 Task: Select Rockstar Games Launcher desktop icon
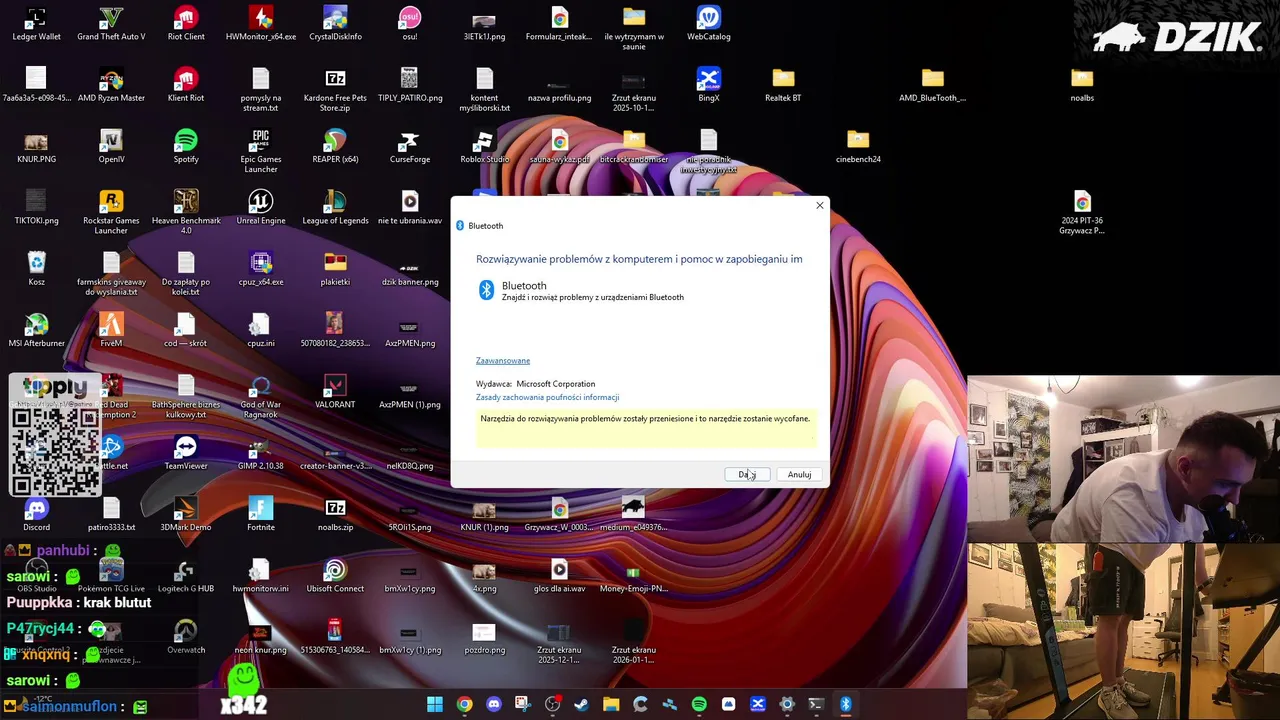coord(111,212)
